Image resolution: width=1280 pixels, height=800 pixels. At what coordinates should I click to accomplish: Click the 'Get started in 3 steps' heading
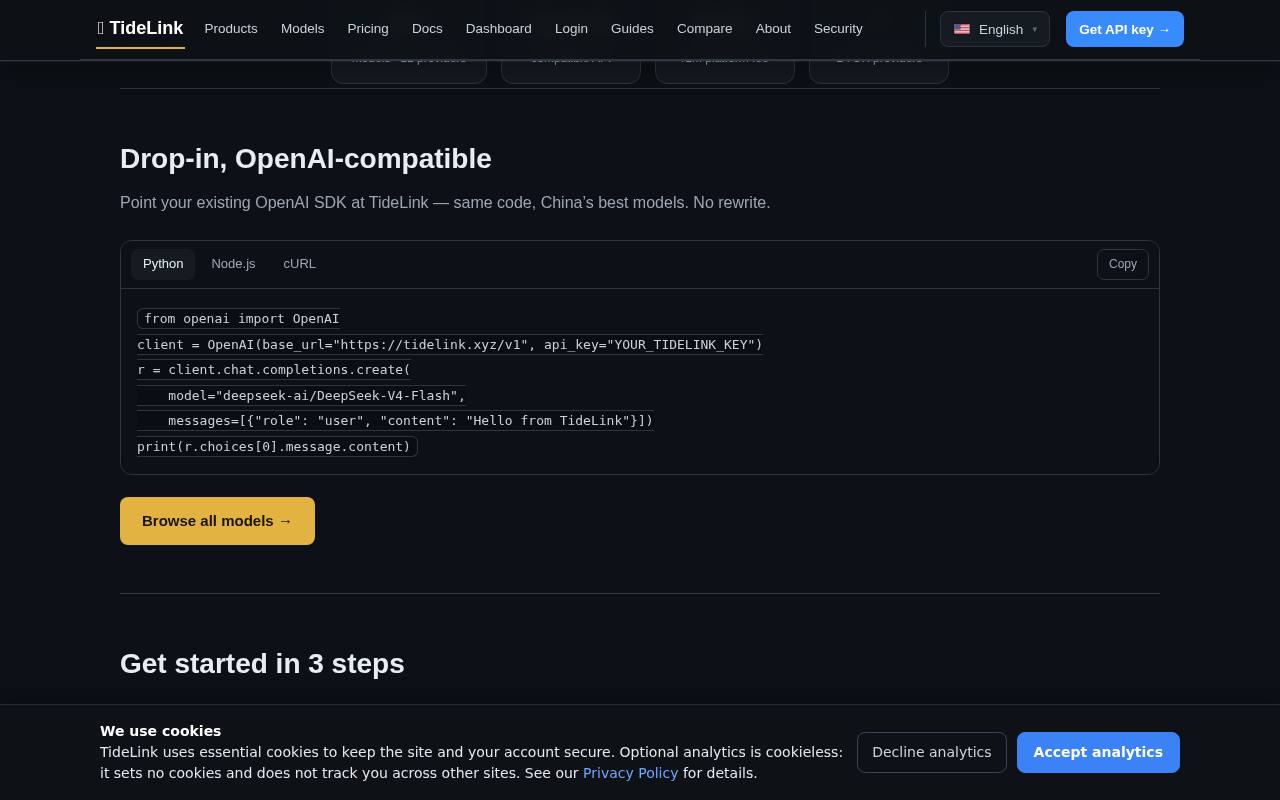point(262,664)
